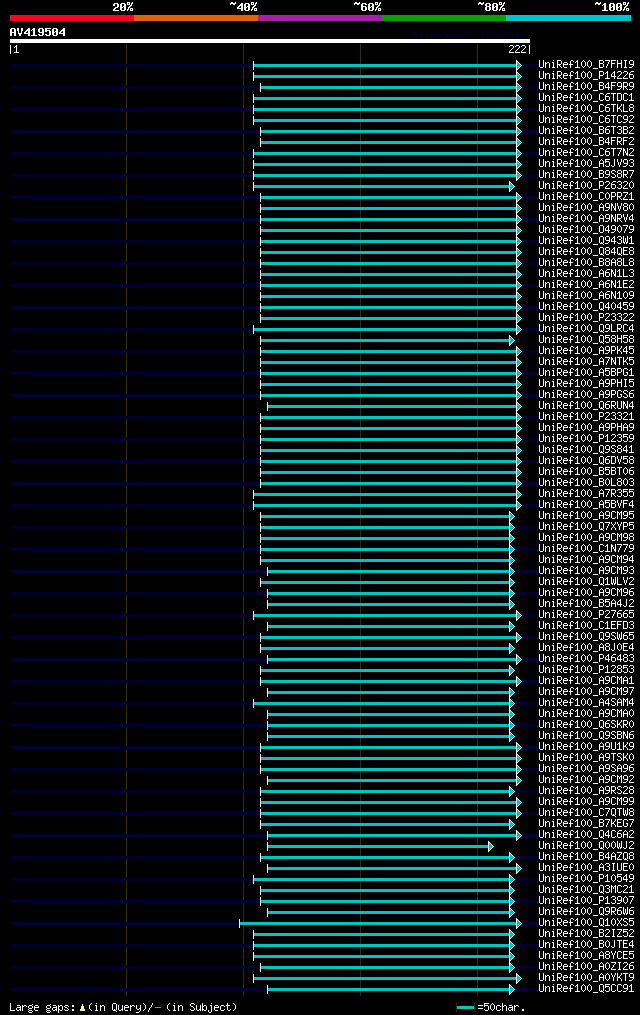Open hit UniRef100_P23322
This screenshot has height=1015, width=640.
(586, 318)
